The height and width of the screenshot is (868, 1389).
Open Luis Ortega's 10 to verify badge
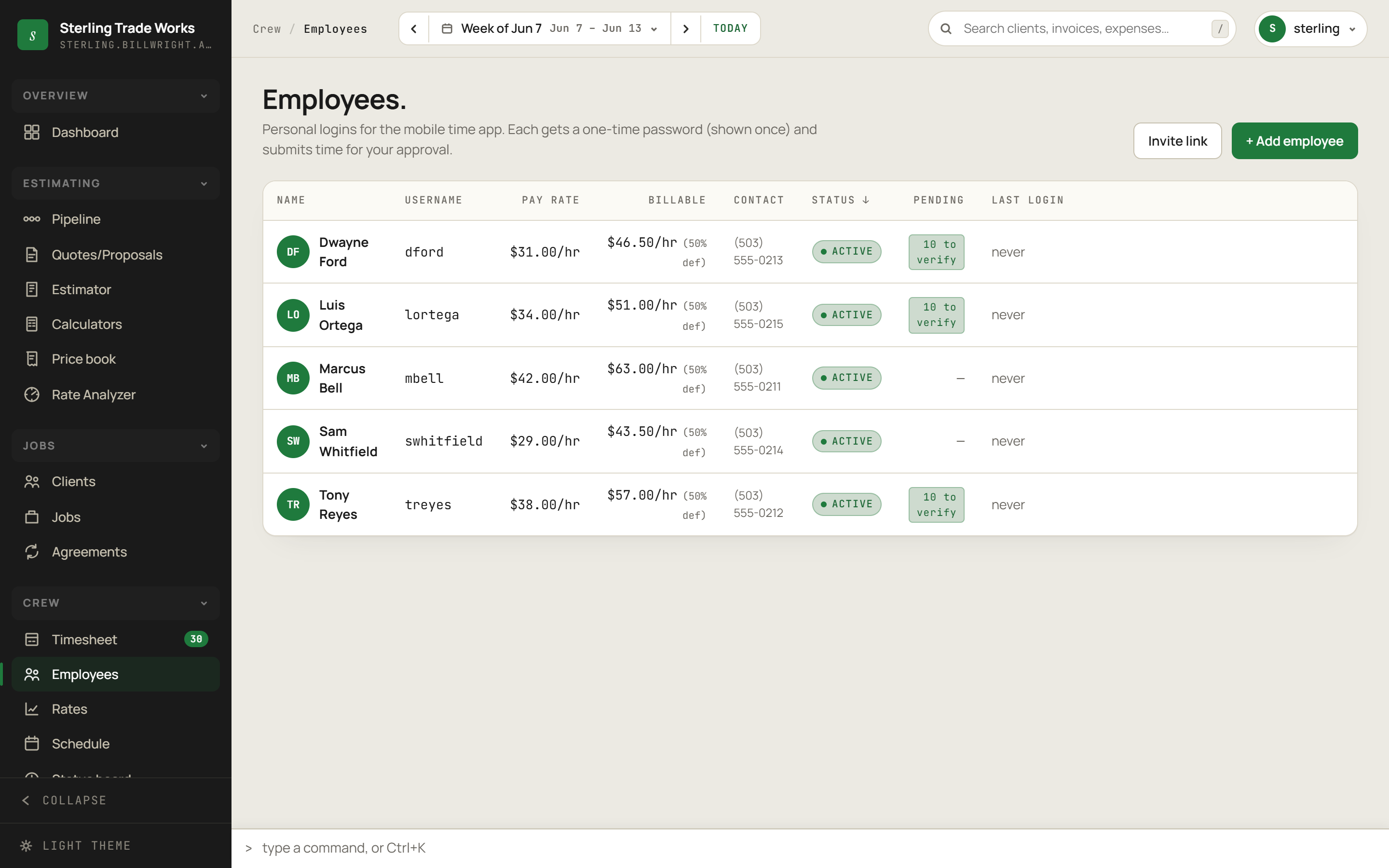[936, 314]
